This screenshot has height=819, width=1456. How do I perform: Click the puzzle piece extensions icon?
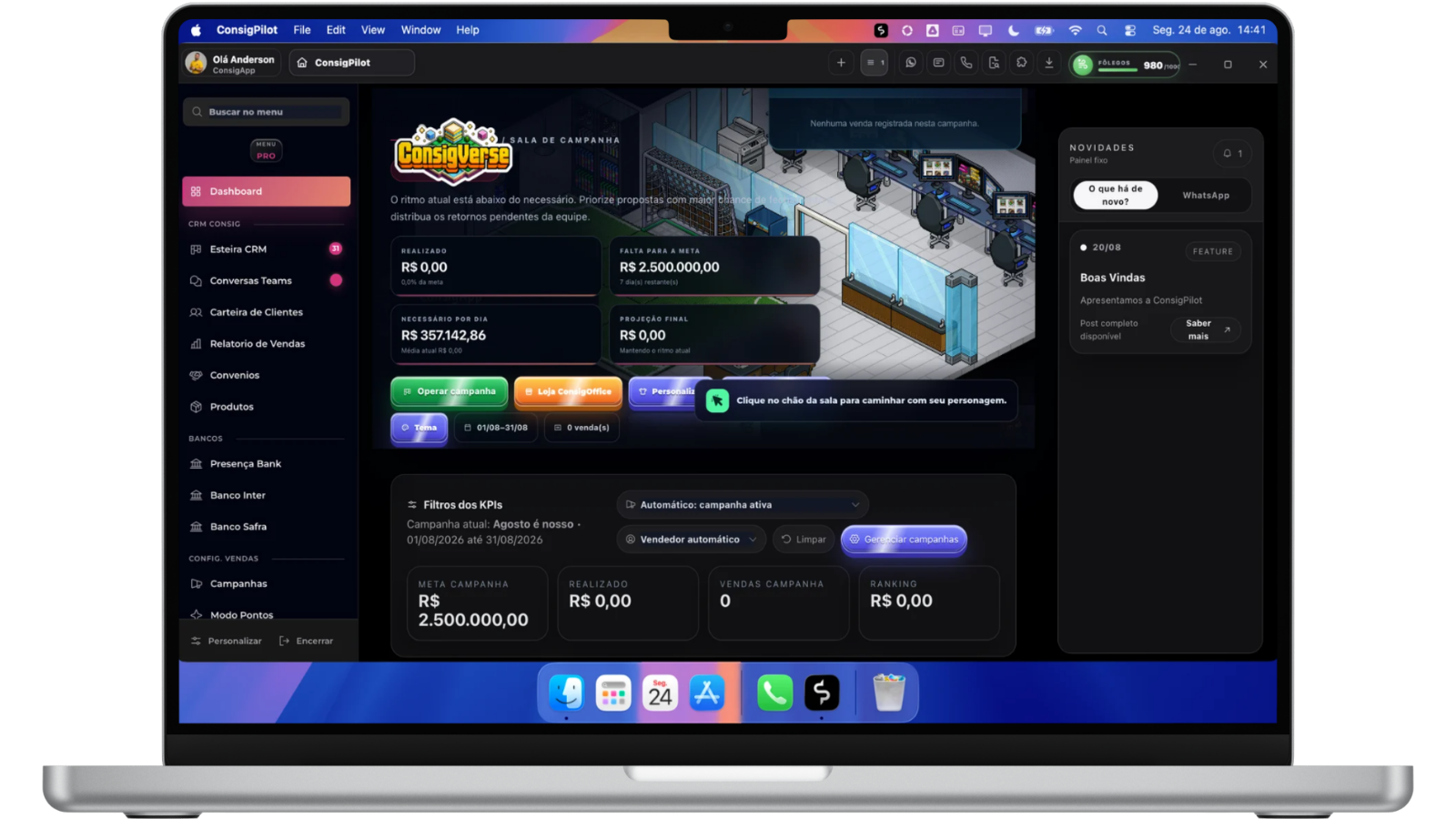coord(1022,63)
